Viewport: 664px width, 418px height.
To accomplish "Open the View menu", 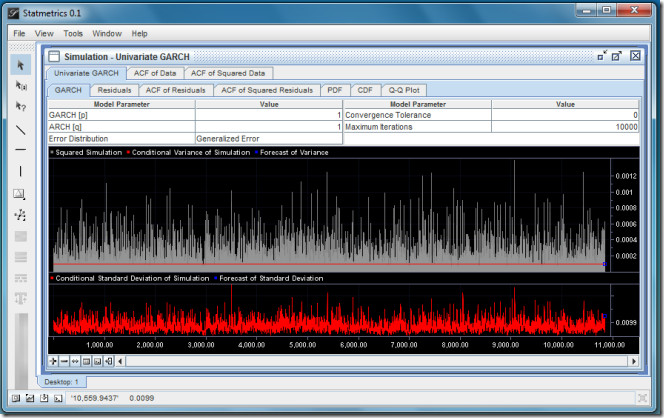I will coord(44,33).
